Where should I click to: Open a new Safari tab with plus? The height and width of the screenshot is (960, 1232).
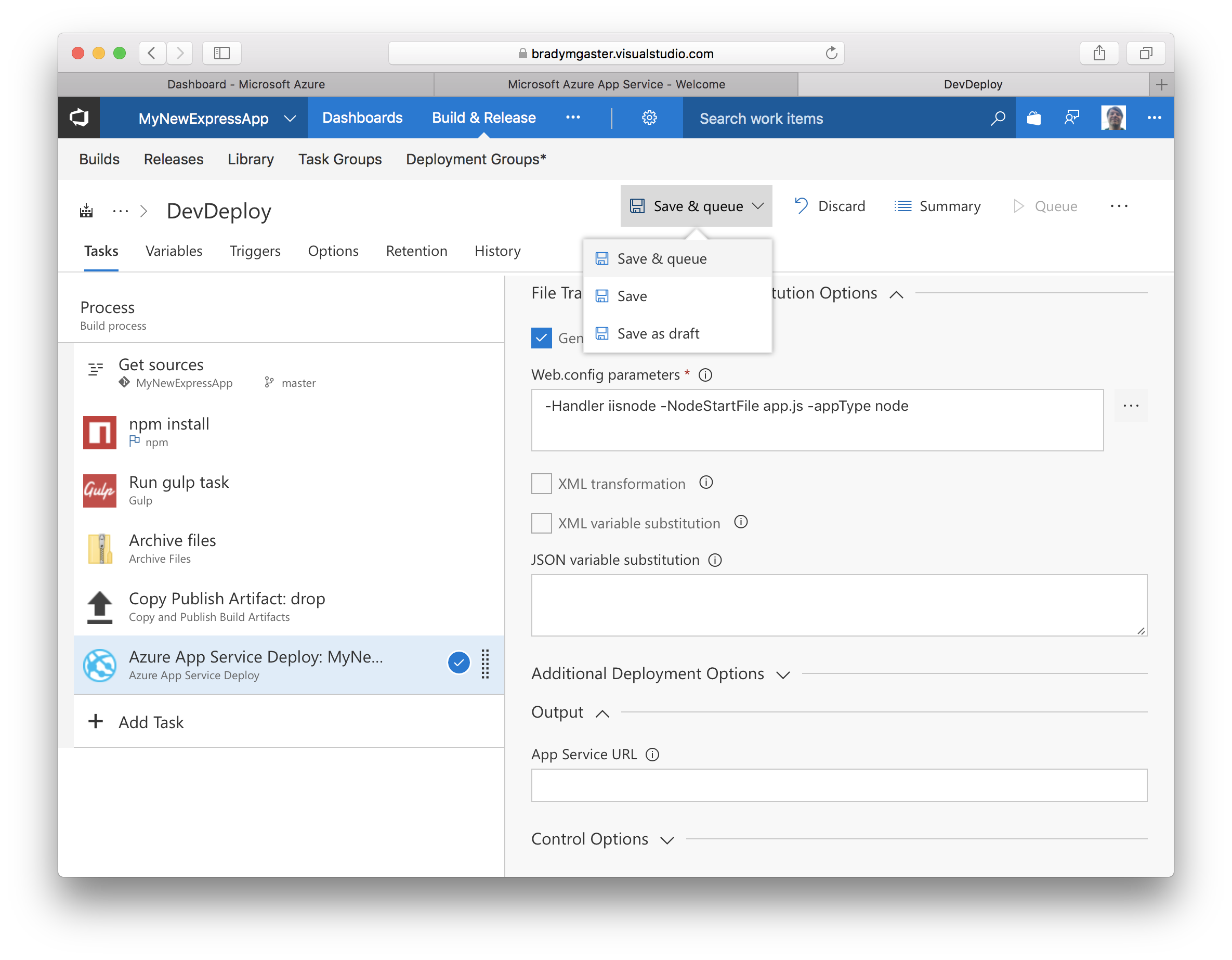point(1161,85)
